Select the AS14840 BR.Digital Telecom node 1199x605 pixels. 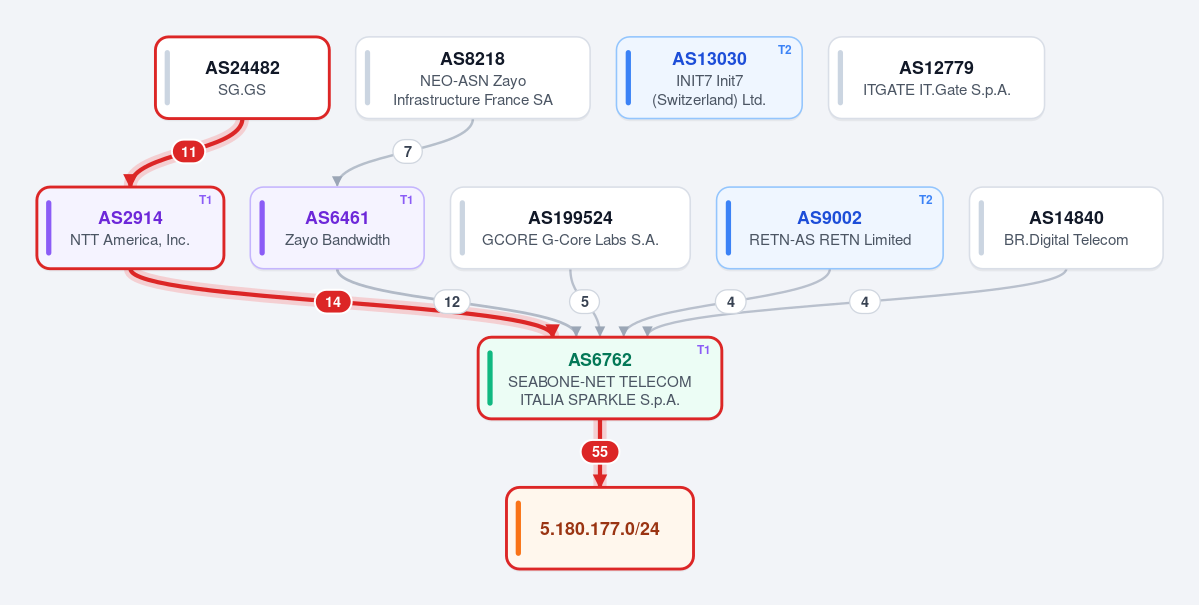pos(1066,228)
